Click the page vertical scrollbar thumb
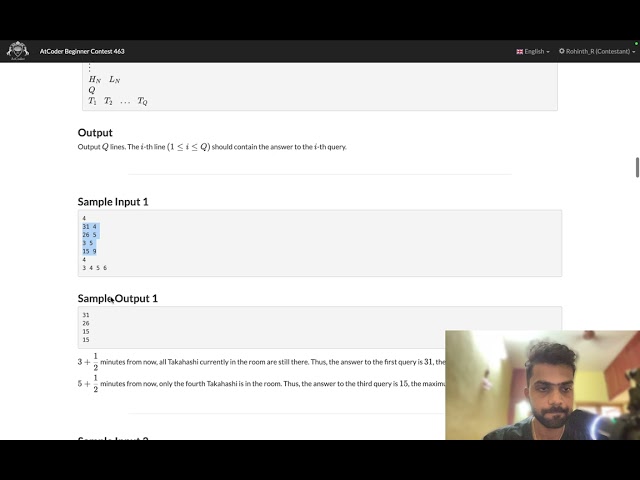Screen dimensions: 640x480 (x=637, y=167)
